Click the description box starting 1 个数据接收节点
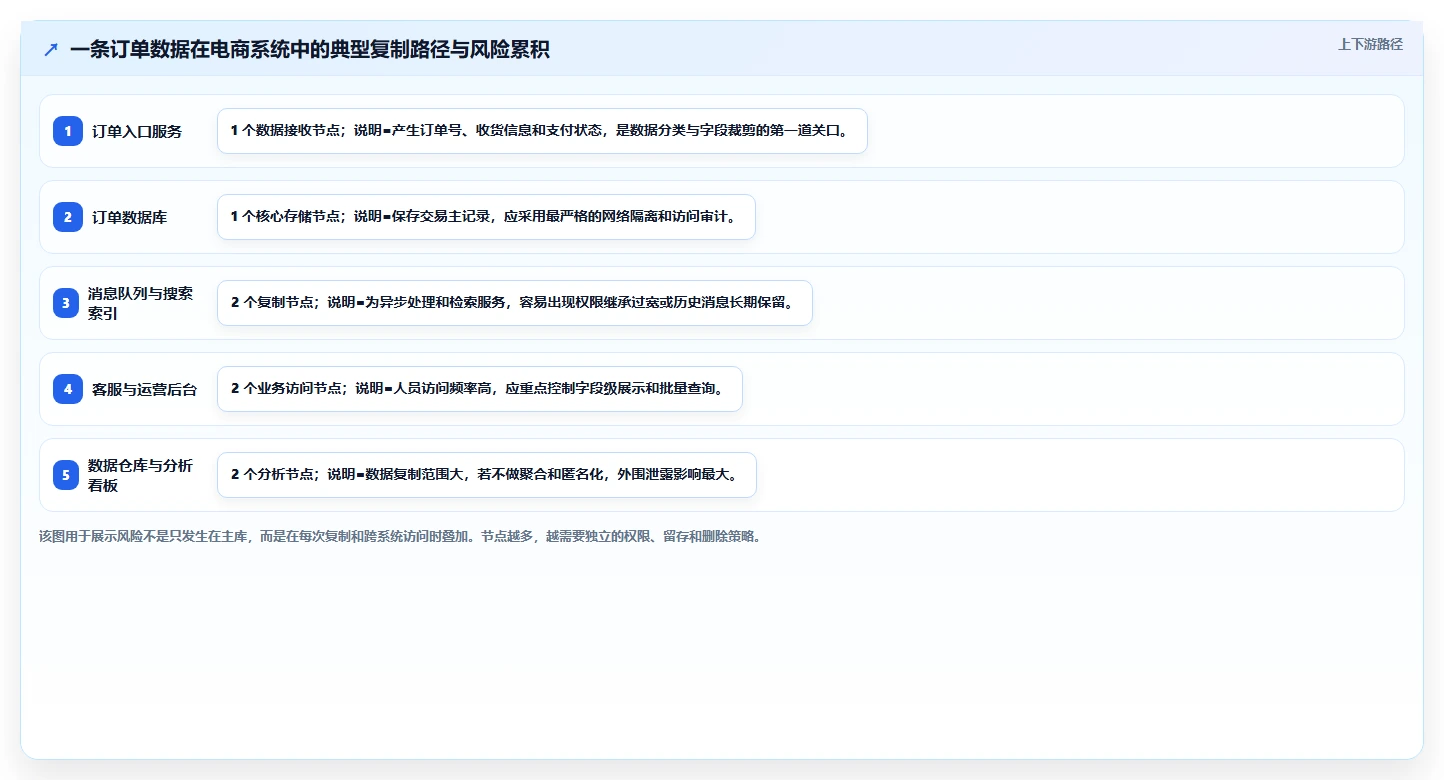The width and height of the screenshot is (1444, 780). (542, 131)
